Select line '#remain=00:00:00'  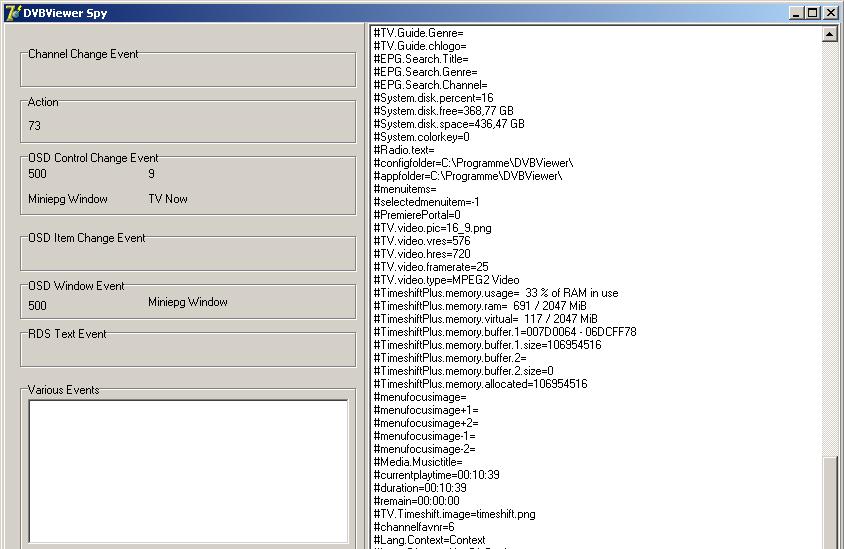(x=417, y=501)
